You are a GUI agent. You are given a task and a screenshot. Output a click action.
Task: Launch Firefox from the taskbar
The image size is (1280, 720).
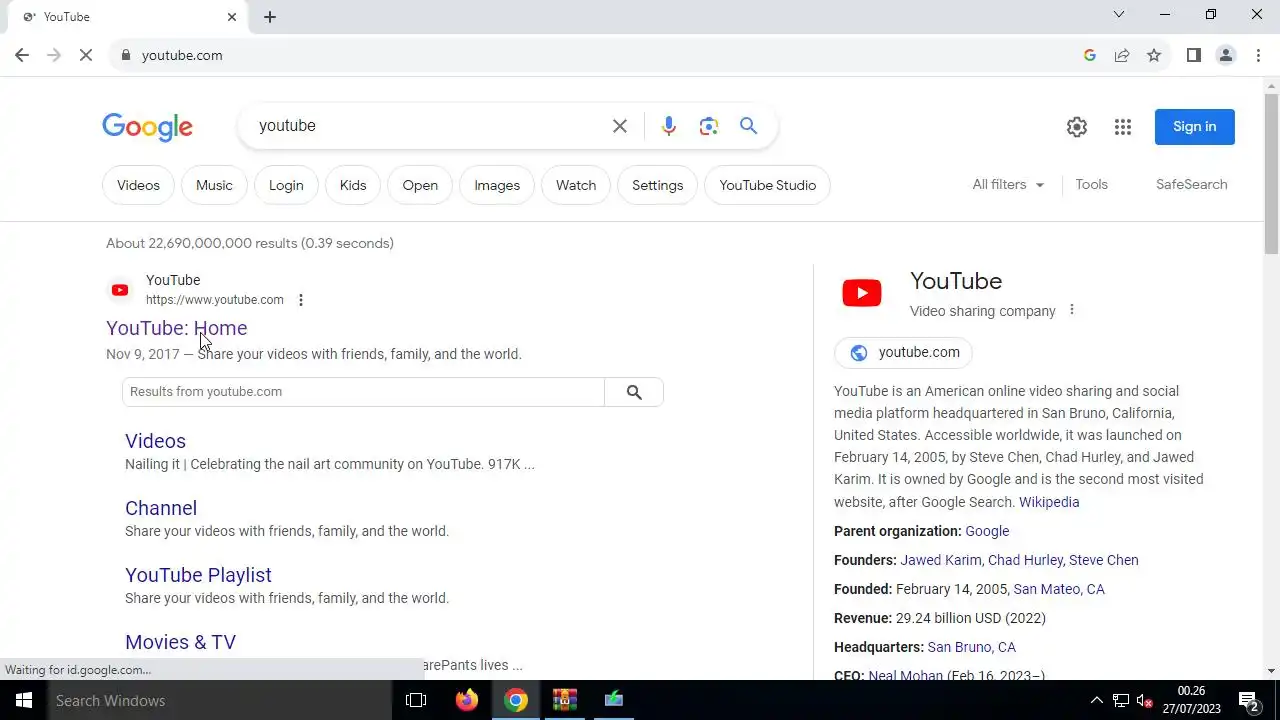pyautogui.click(x=467, y=700)
